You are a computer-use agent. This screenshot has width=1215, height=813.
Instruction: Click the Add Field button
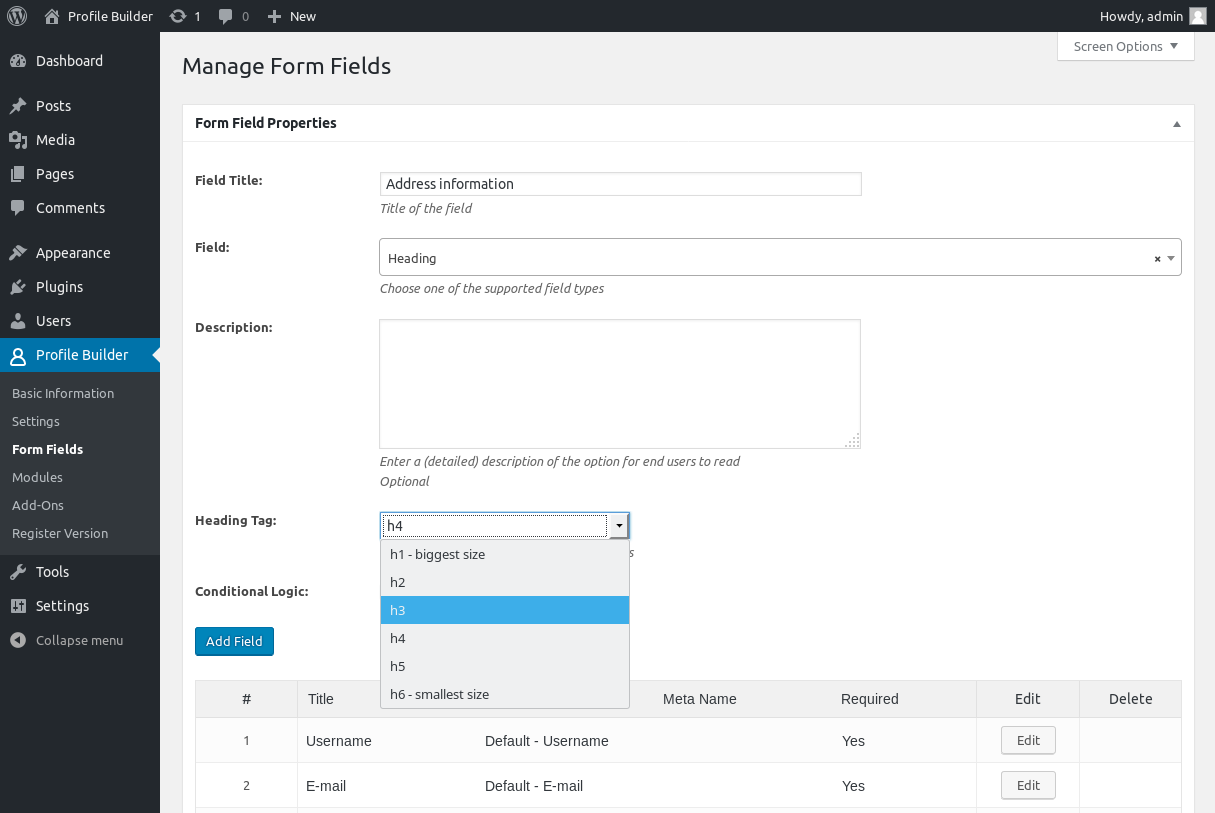(x=234, y=641)
